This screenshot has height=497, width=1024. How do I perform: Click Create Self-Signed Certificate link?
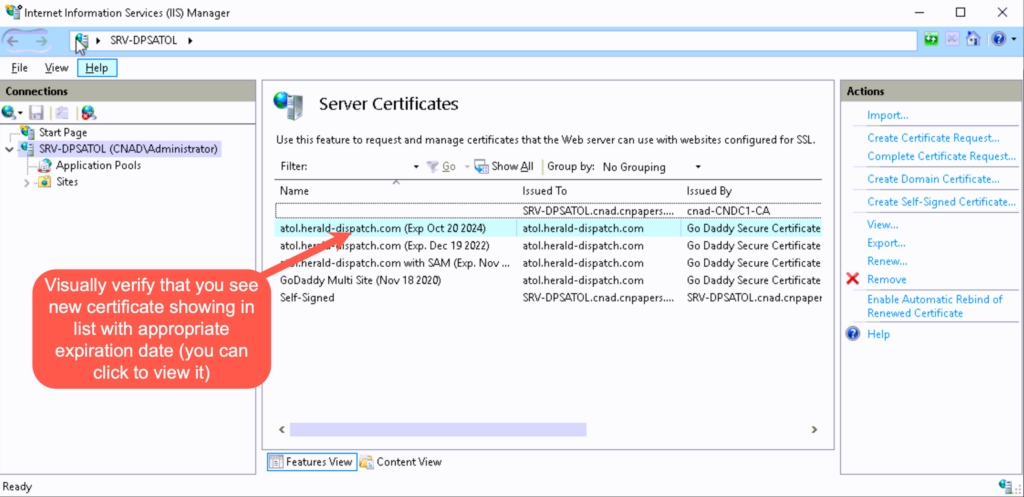[941, 202]
